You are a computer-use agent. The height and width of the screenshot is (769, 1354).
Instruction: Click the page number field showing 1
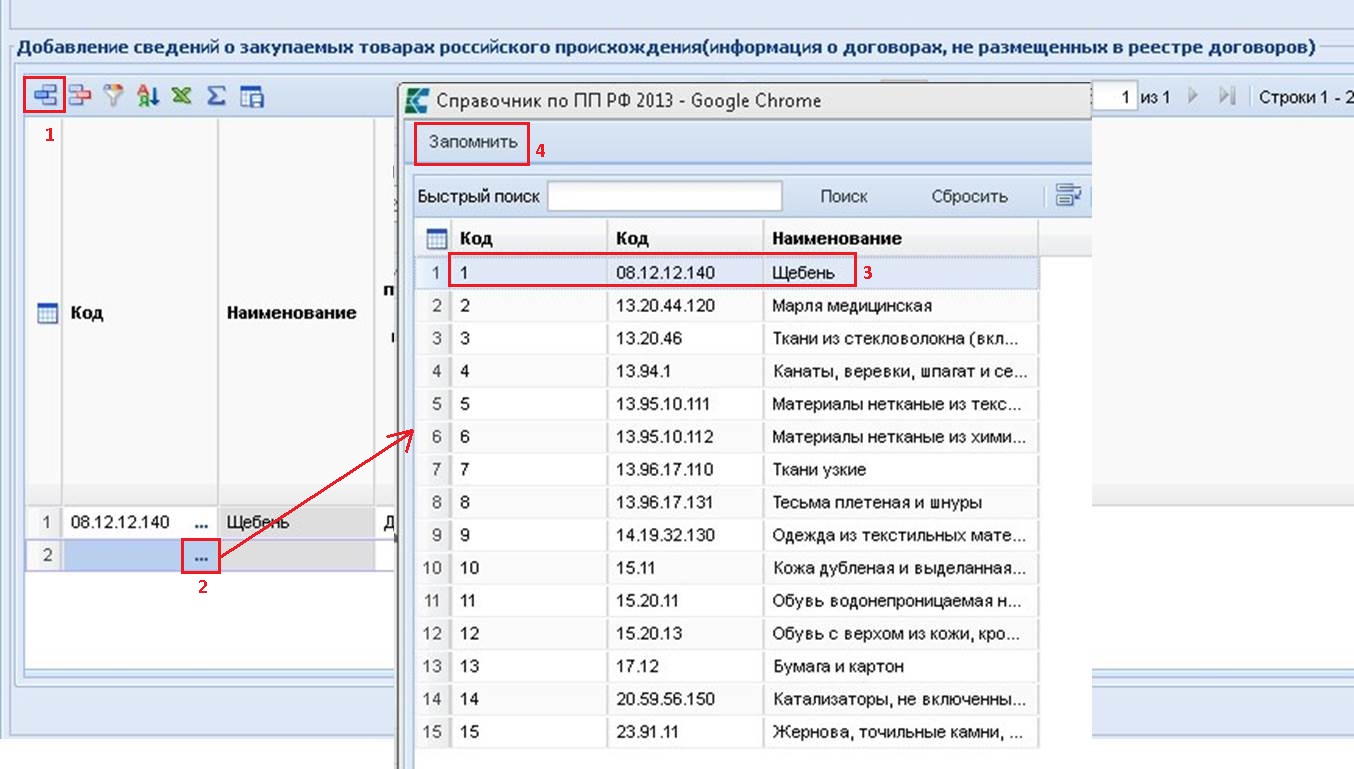point(1116,97)
